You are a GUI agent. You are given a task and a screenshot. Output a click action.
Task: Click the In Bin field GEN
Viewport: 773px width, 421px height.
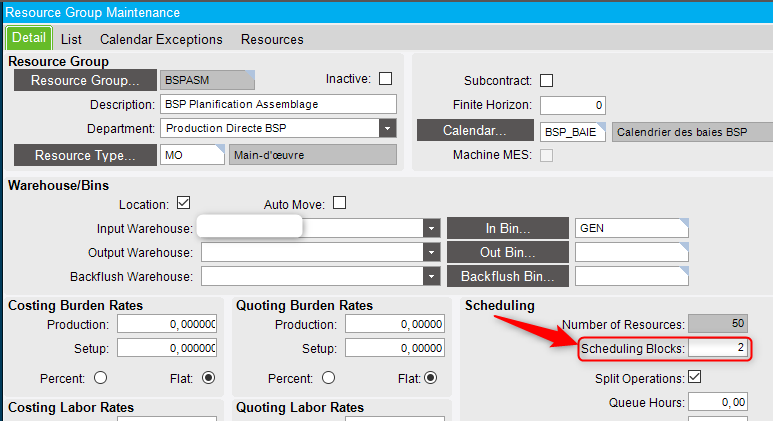[632, 228]
